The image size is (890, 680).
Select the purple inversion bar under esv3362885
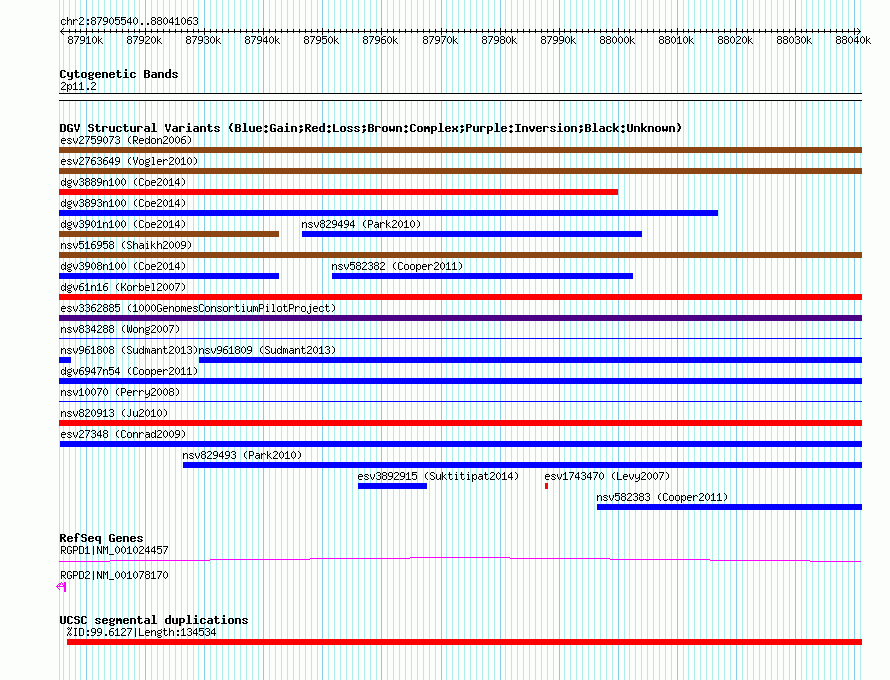click(x=460, y=318)
